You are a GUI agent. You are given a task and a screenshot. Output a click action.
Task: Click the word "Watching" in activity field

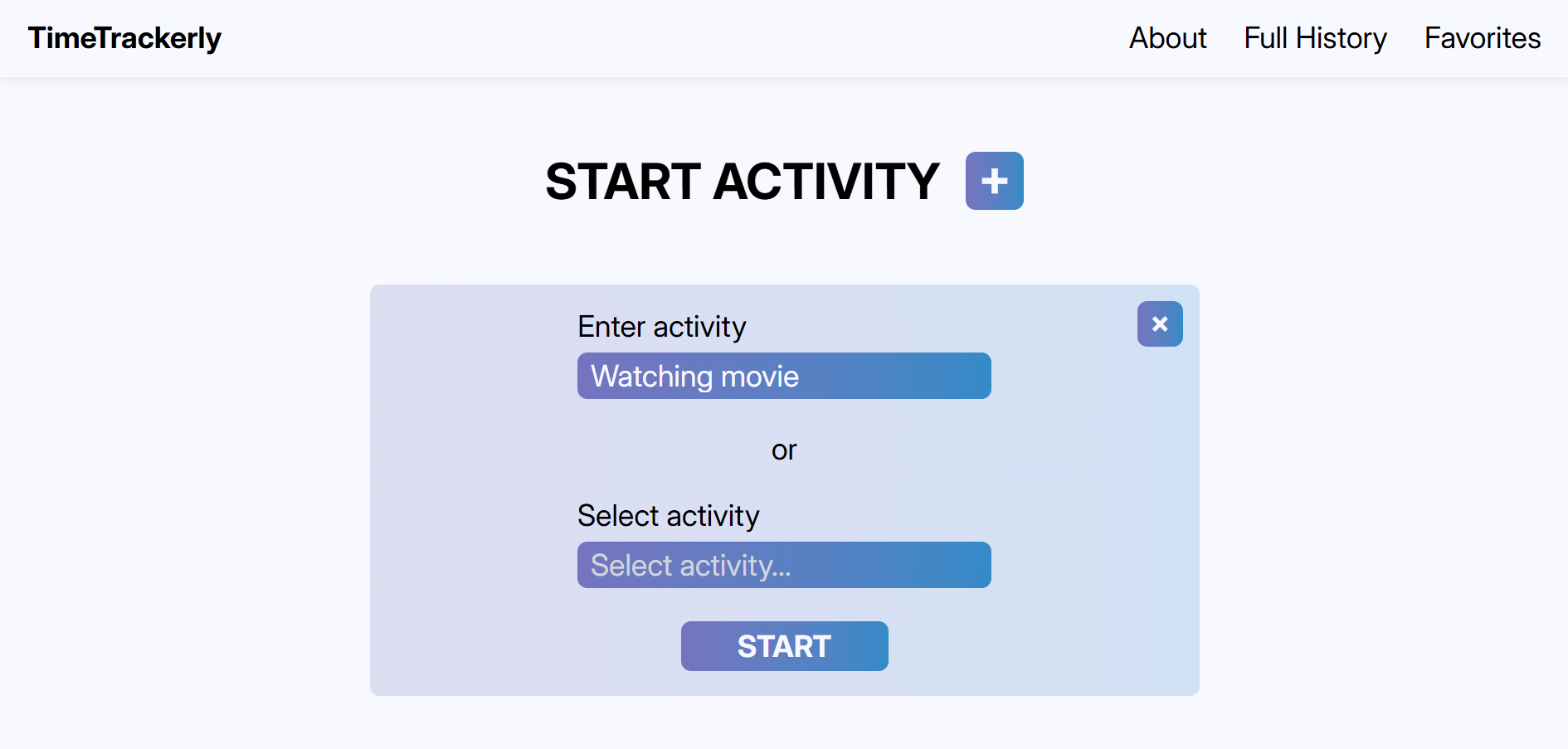[x=652, y=377]
